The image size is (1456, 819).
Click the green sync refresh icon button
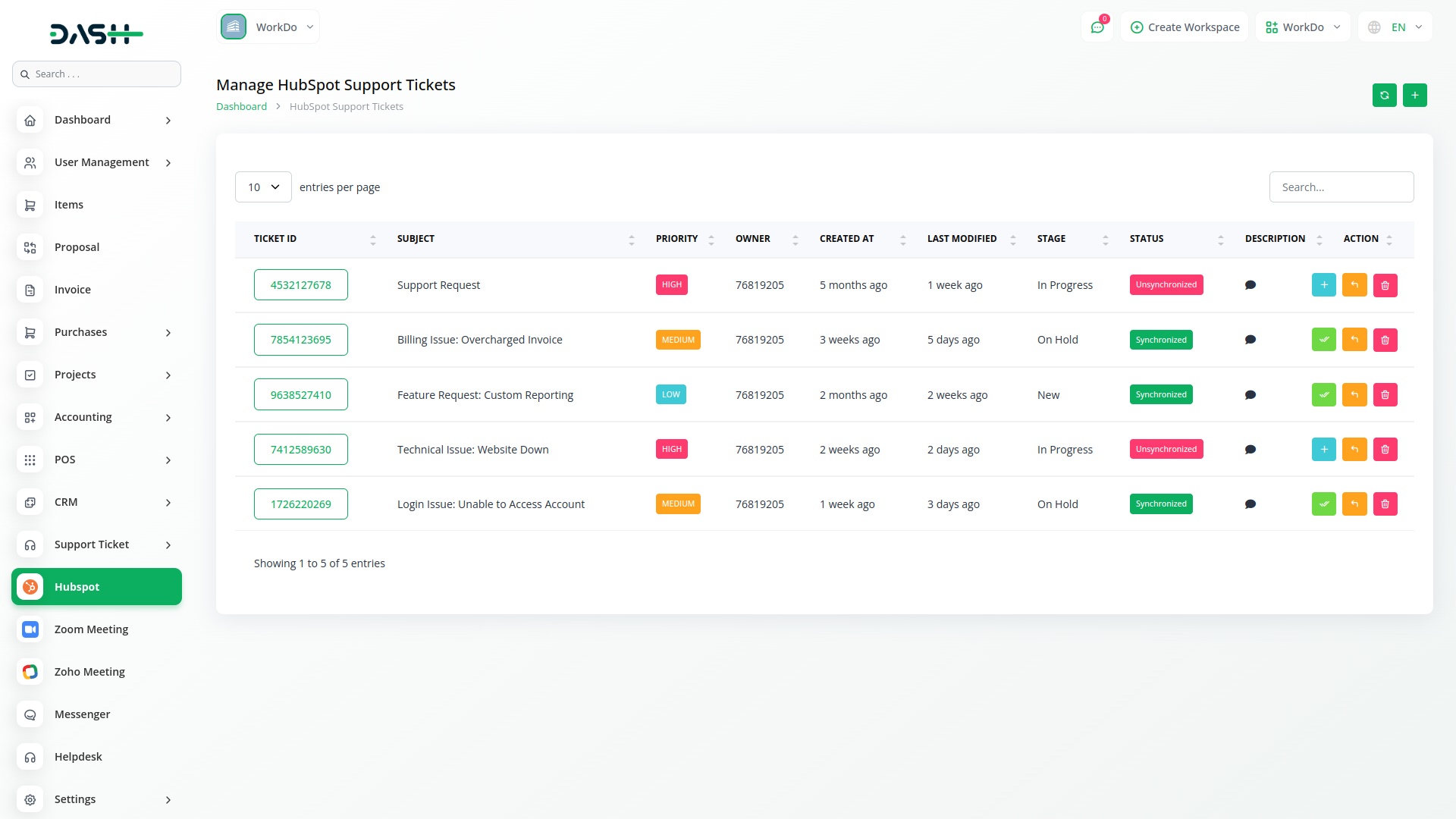(1384, 96)
